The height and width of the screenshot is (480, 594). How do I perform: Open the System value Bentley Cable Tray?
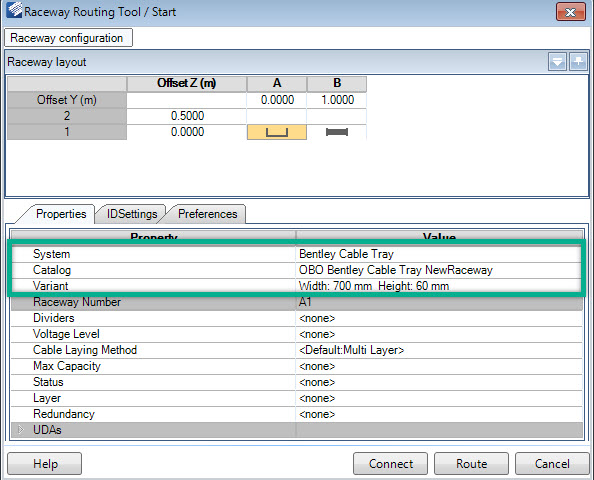tap(438, 254)
